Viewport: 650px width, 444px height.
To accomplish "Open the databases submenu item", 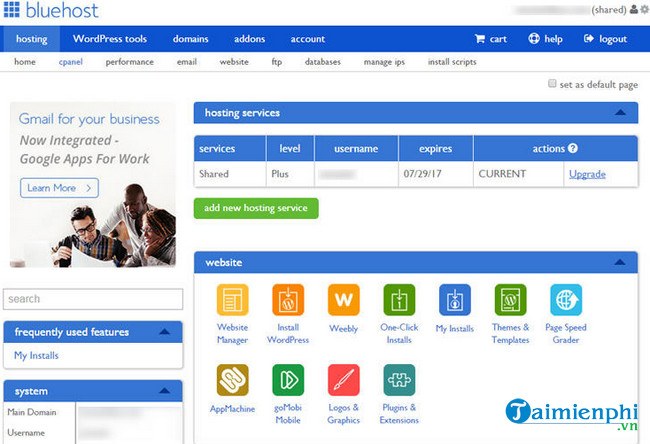I will click(x=323, y=62).
